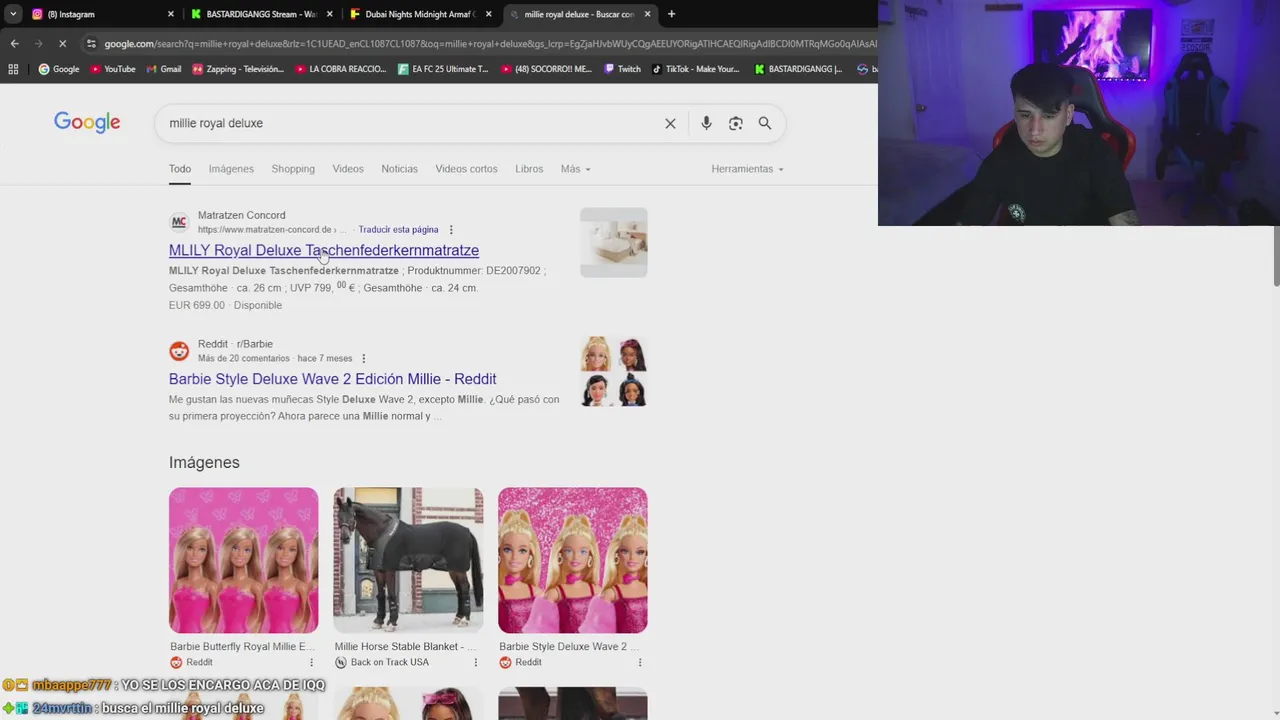Stop loading the page with the X button
Screen dimensions: 1280x720
[x=62, y=43]
